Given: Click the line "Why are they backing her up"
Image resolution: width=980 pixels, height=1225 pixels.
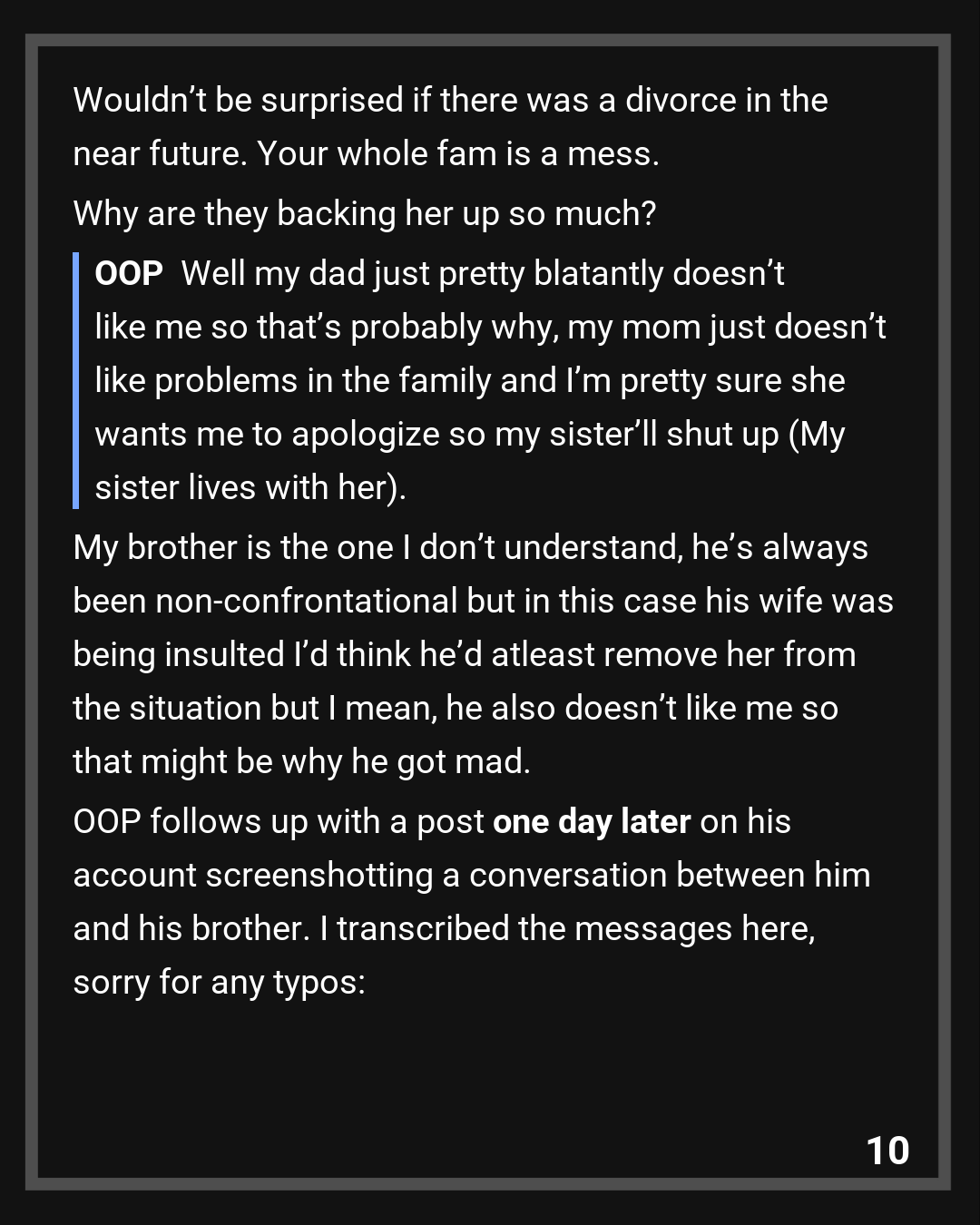Looking at the screenshot, I should pos(364,213).
